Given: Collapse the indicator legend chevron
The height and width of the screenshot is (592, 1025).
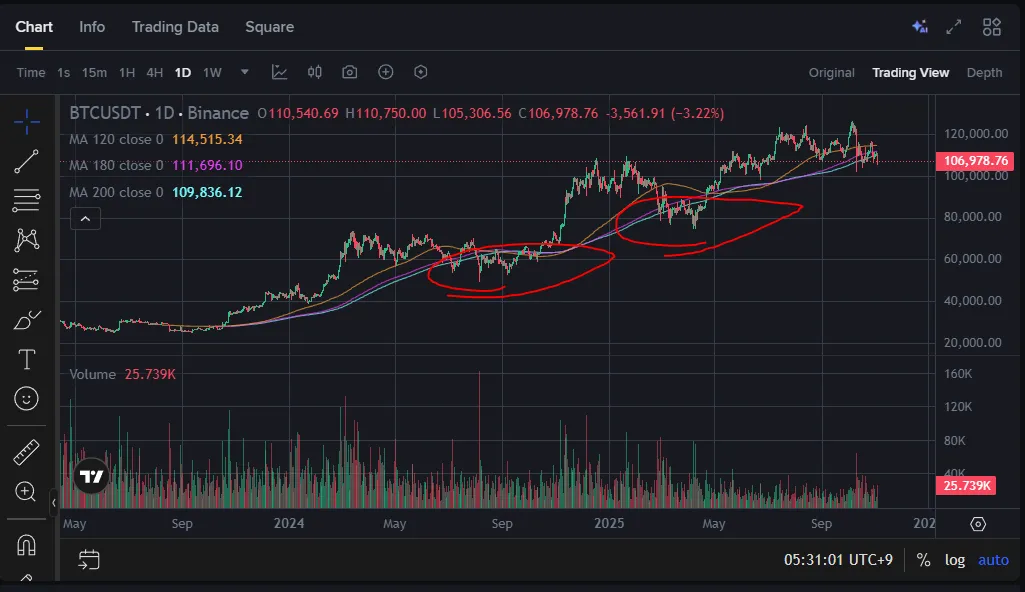Looking at the screenshot, I should 85,219.
